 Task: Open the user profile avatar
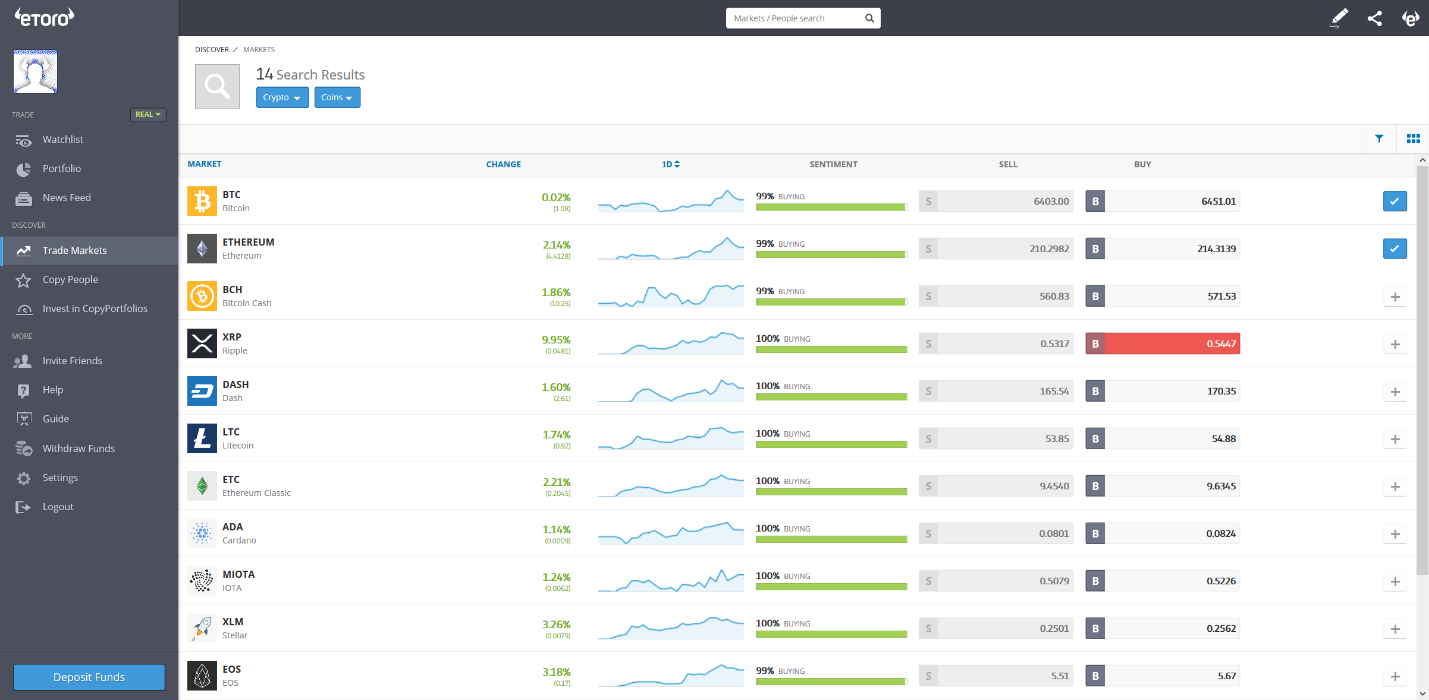click(35, 72)
